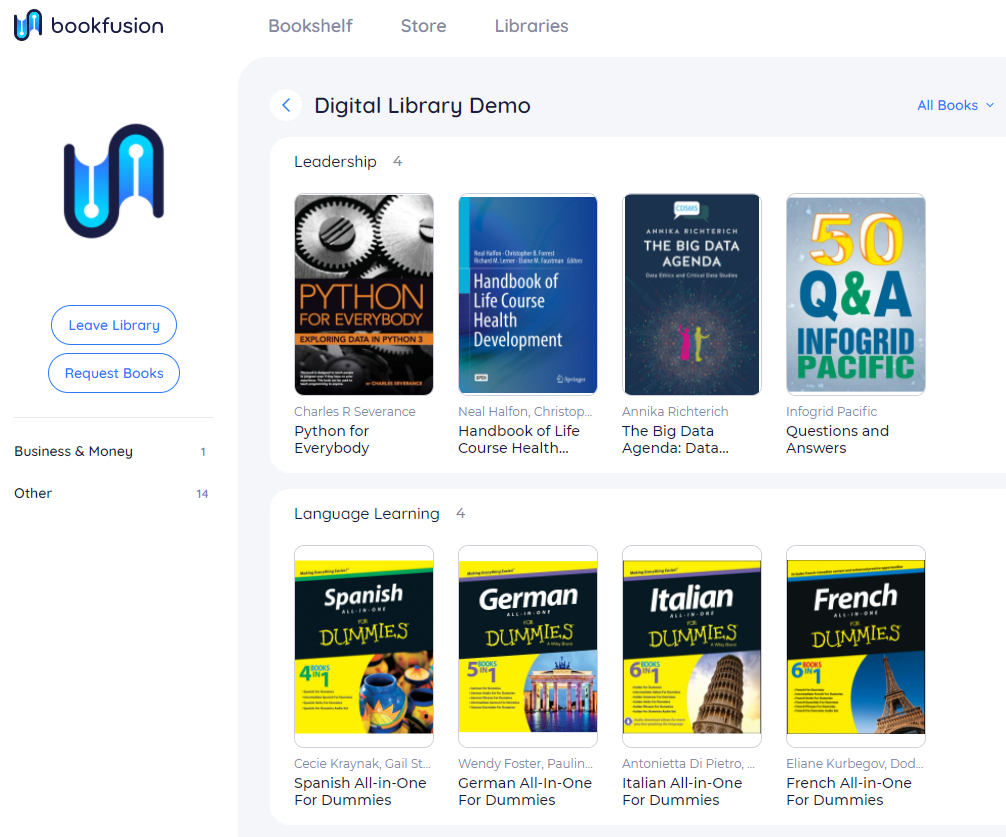Viewport: 1006px width, 837px height.
Task: Click the large library logo in the sidebar
Action: pos(114,181)
